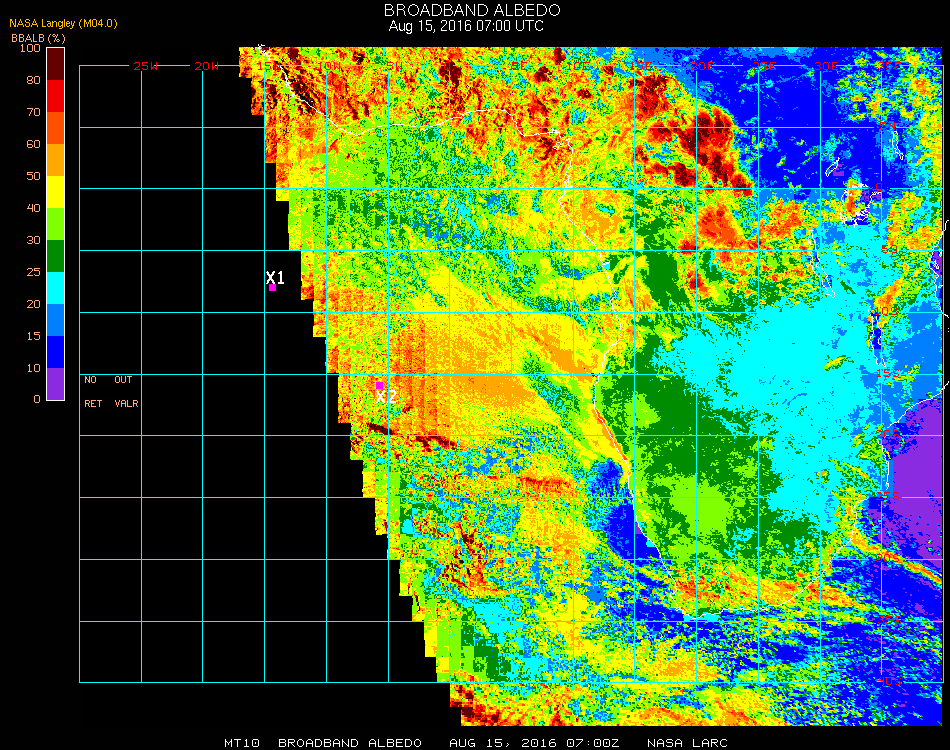Select the yellow 40-50 legend swatch
This screenshot has width=950, height=750.
coord(55,192)
